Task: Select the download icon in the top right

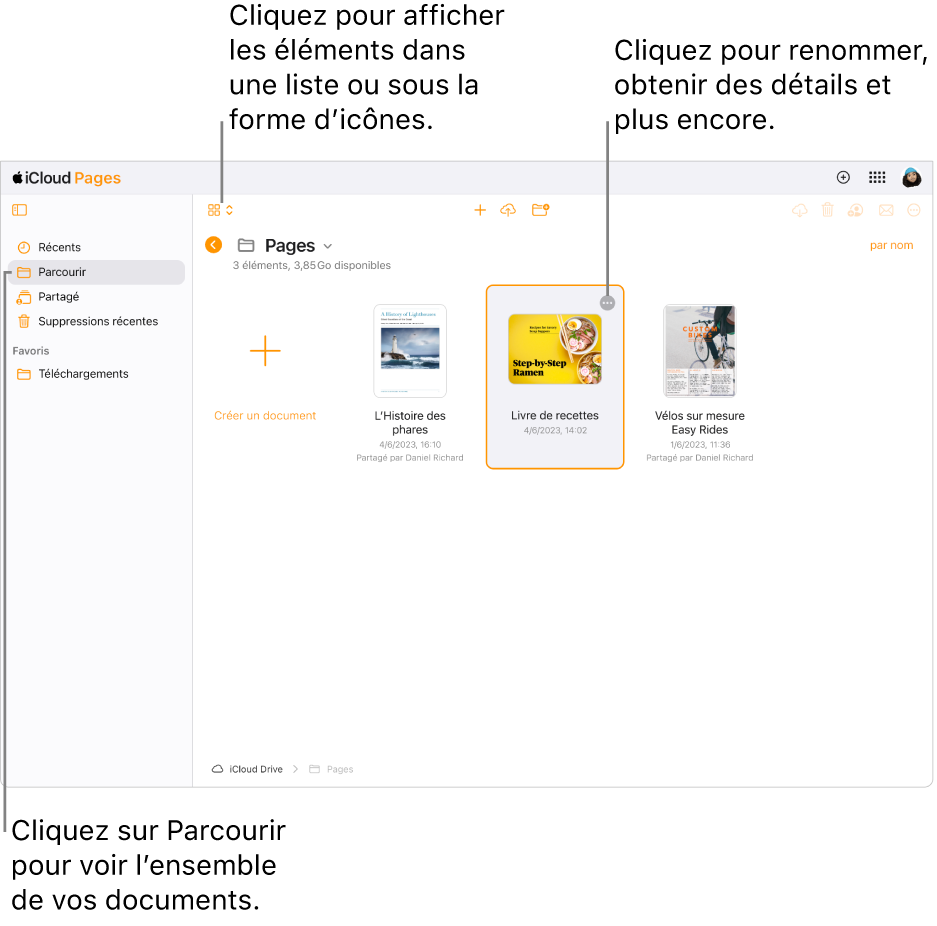Action: pyautogui.click(x=798, y=210)
